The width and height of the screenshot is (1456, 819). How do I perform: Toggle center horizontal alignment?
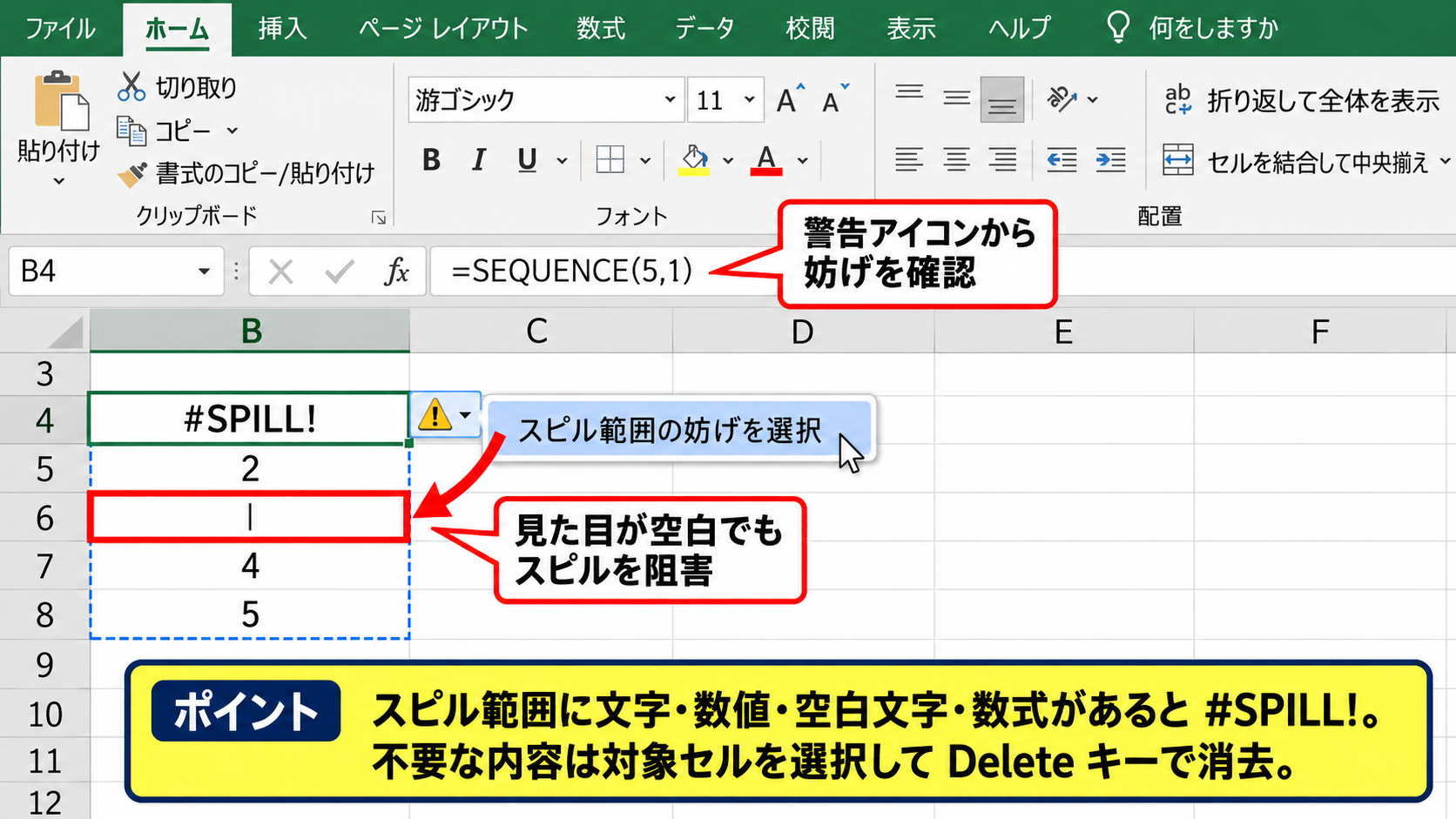click(956, 160)
